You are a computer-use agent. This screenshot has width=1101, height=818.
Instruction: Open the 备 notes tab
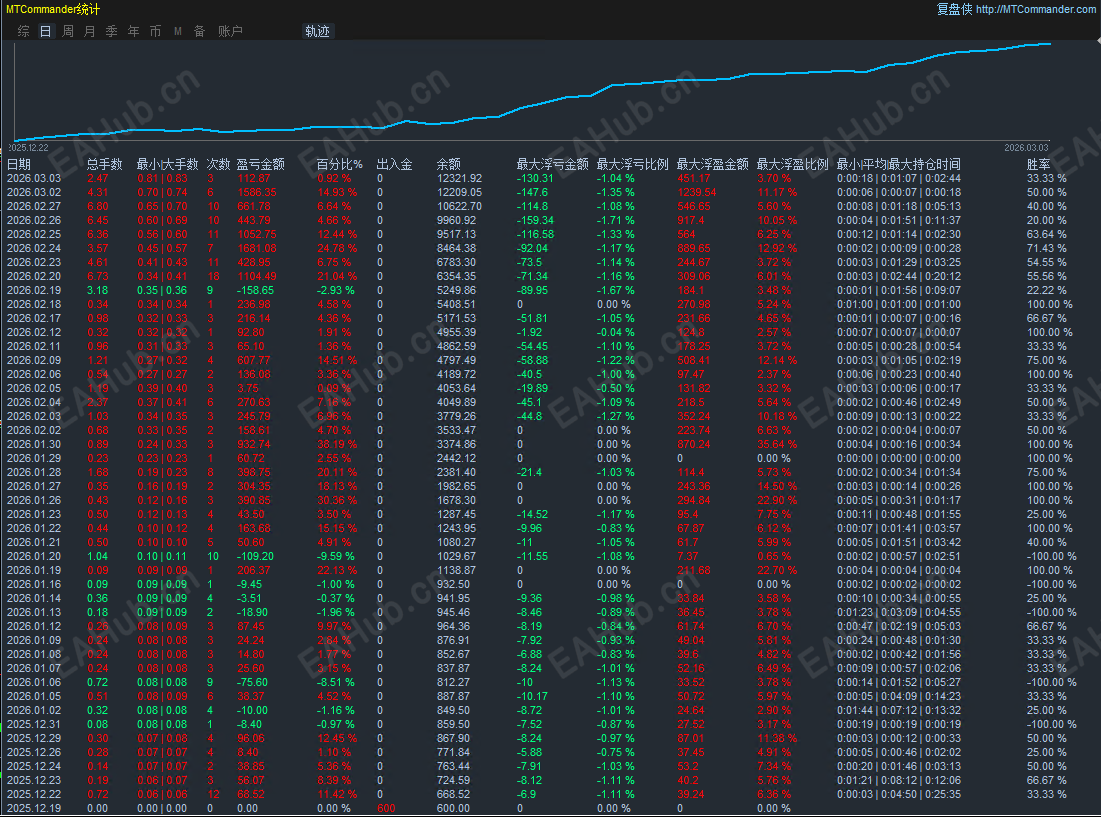pos(199,31)
